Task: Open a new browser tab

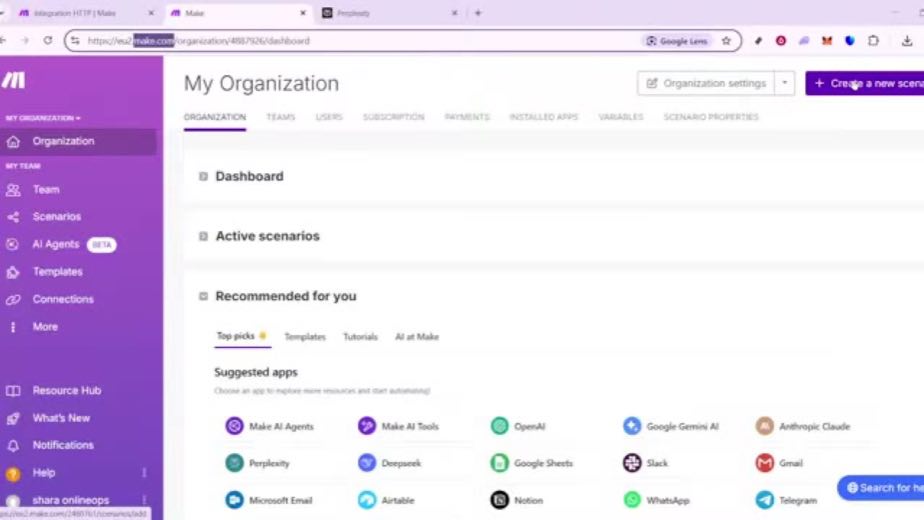Action: [x=478, y=12]
